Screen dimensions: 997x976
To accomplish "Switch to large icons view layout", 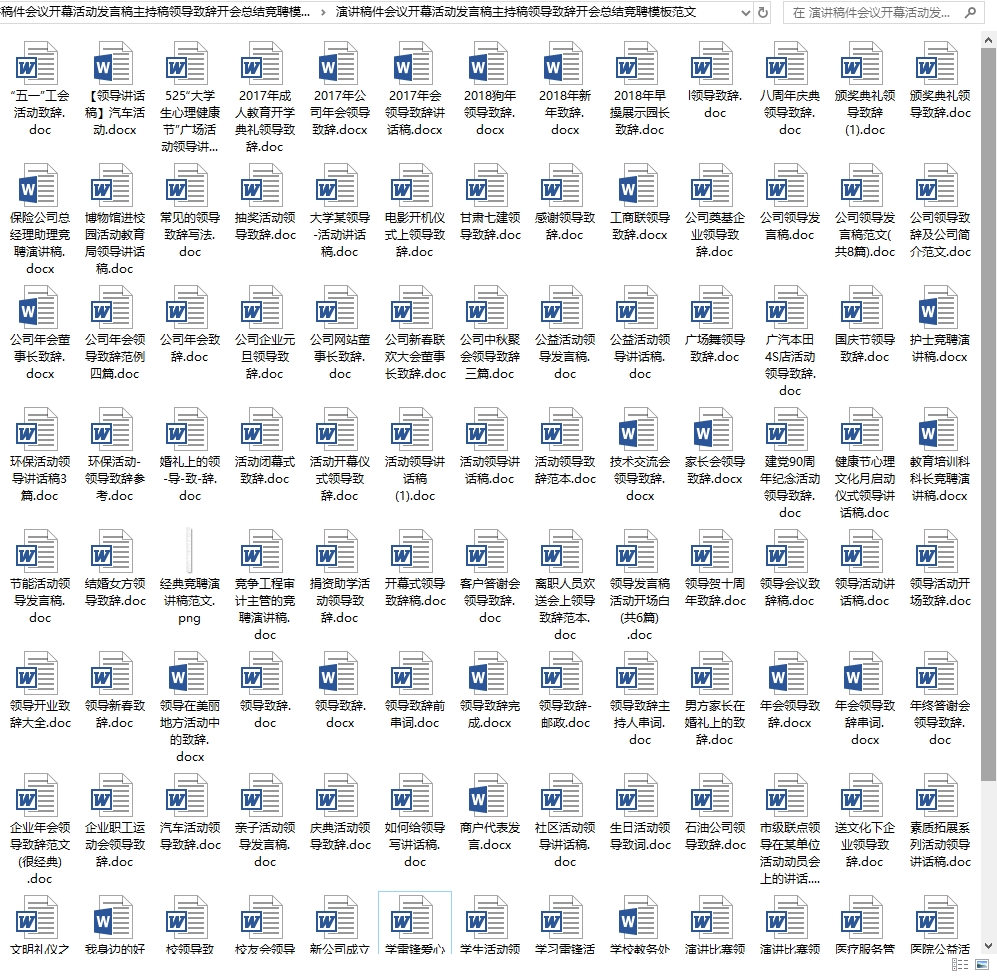I will [x=984, y=965].
